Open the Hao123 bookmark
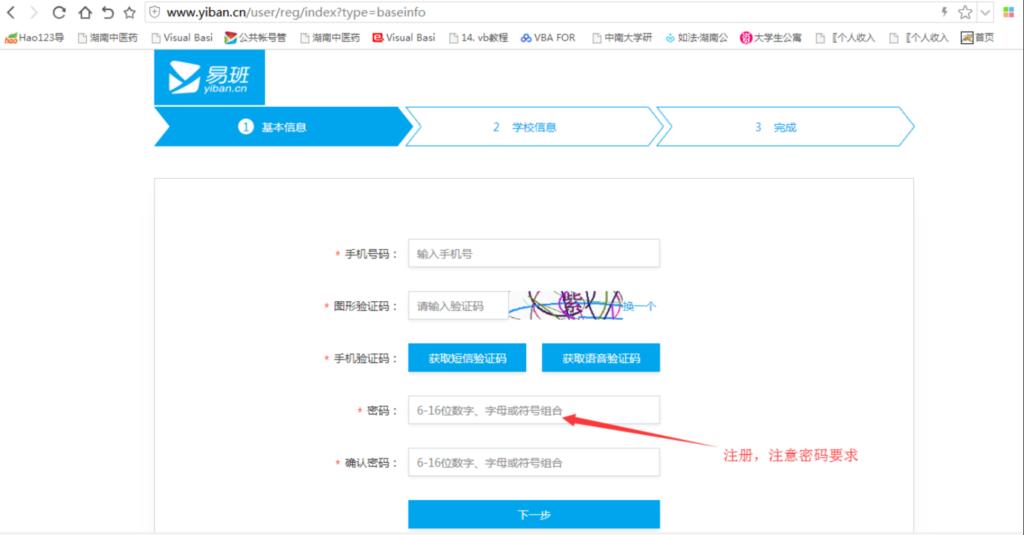The height and width of the screenshot is (535, 1024). tap(35, 38)
